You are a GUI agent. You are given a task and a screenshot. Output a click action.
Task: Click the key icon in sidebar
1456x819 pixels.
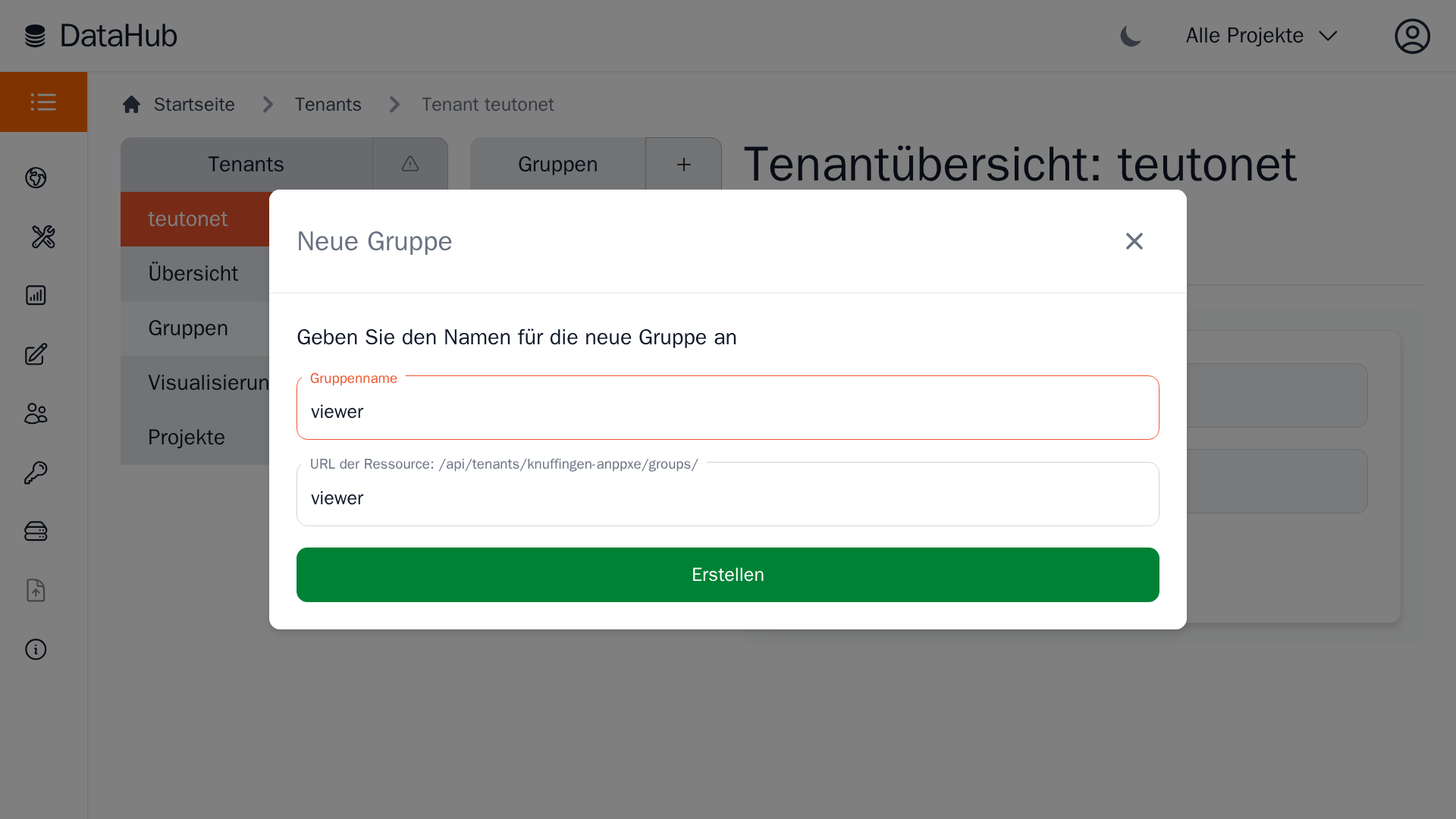click(36, 472)
